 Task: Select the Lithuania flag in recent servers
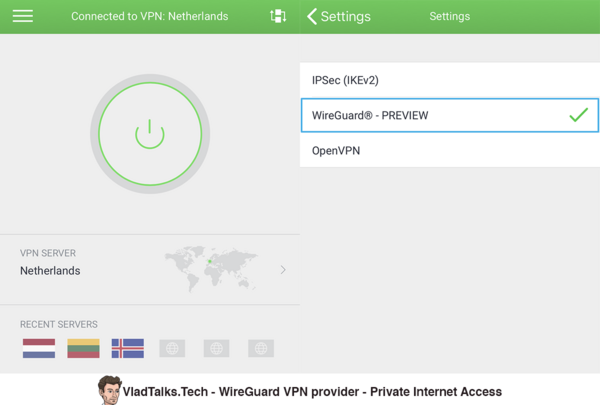pyautogui.click(x=83, y=348)
